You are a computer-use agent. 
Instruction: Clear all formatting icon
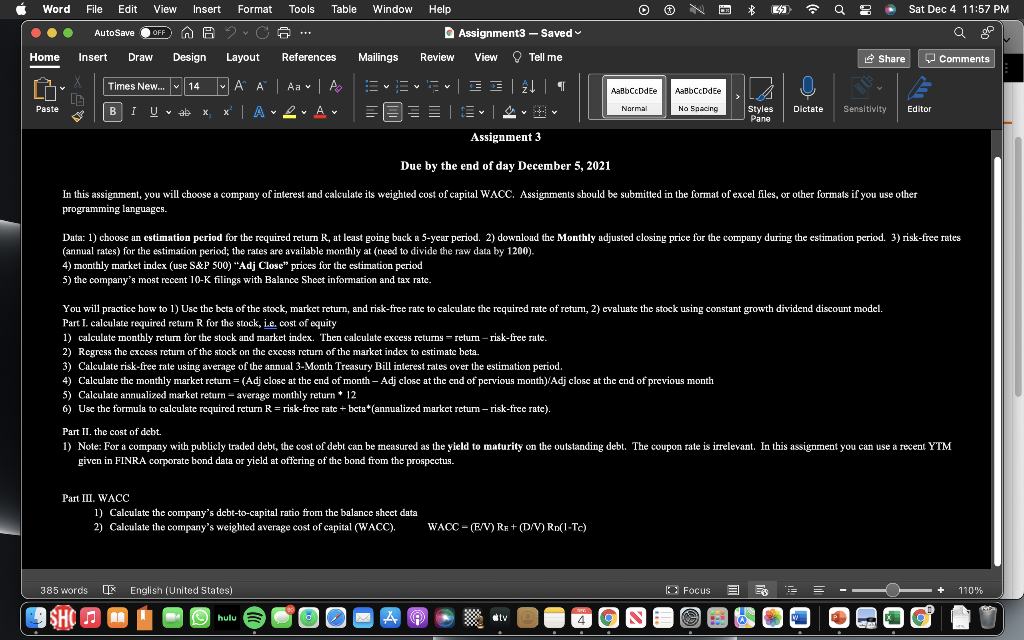point(336,86)
